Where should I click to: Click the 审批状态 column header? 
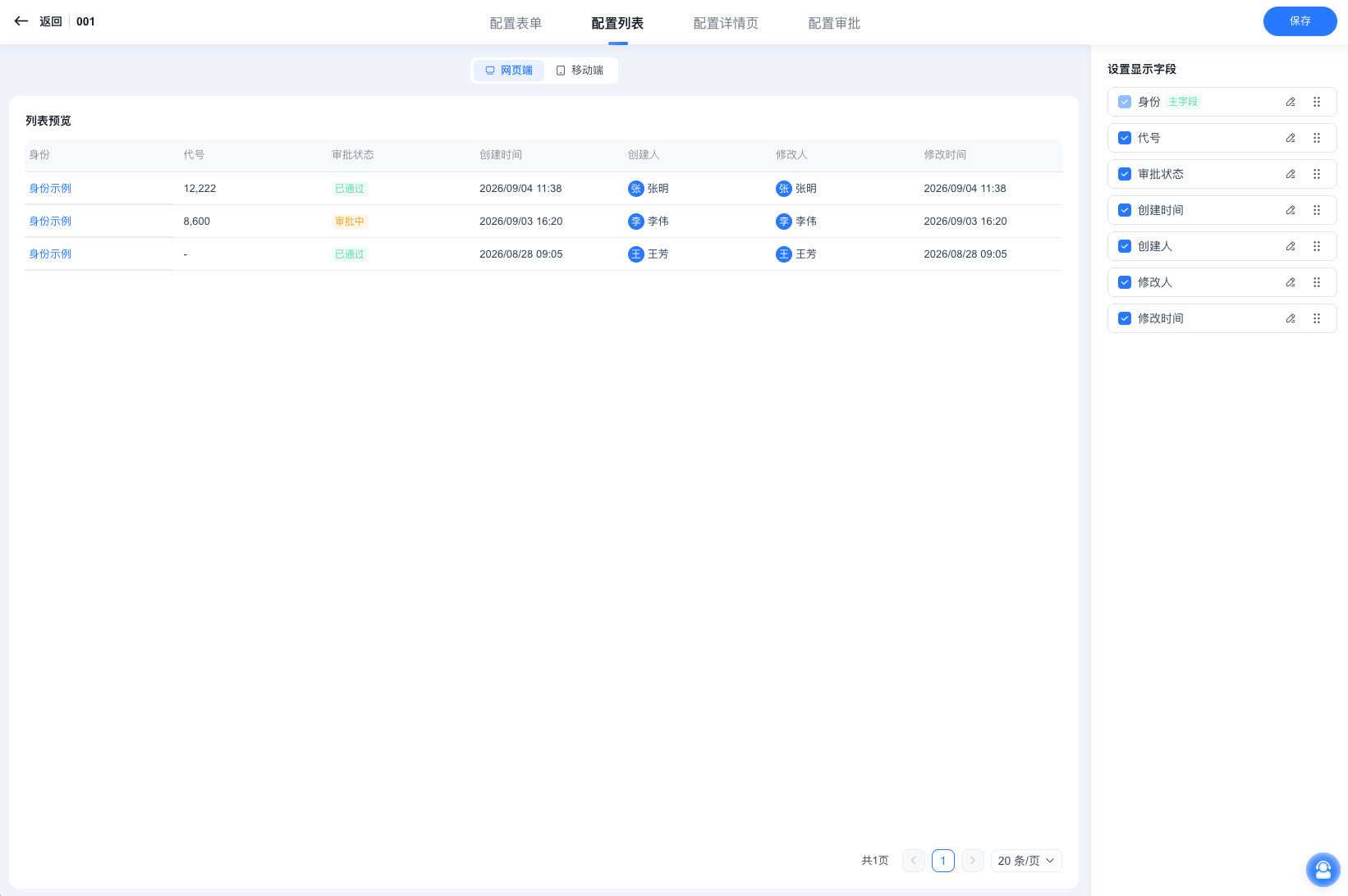353,154
